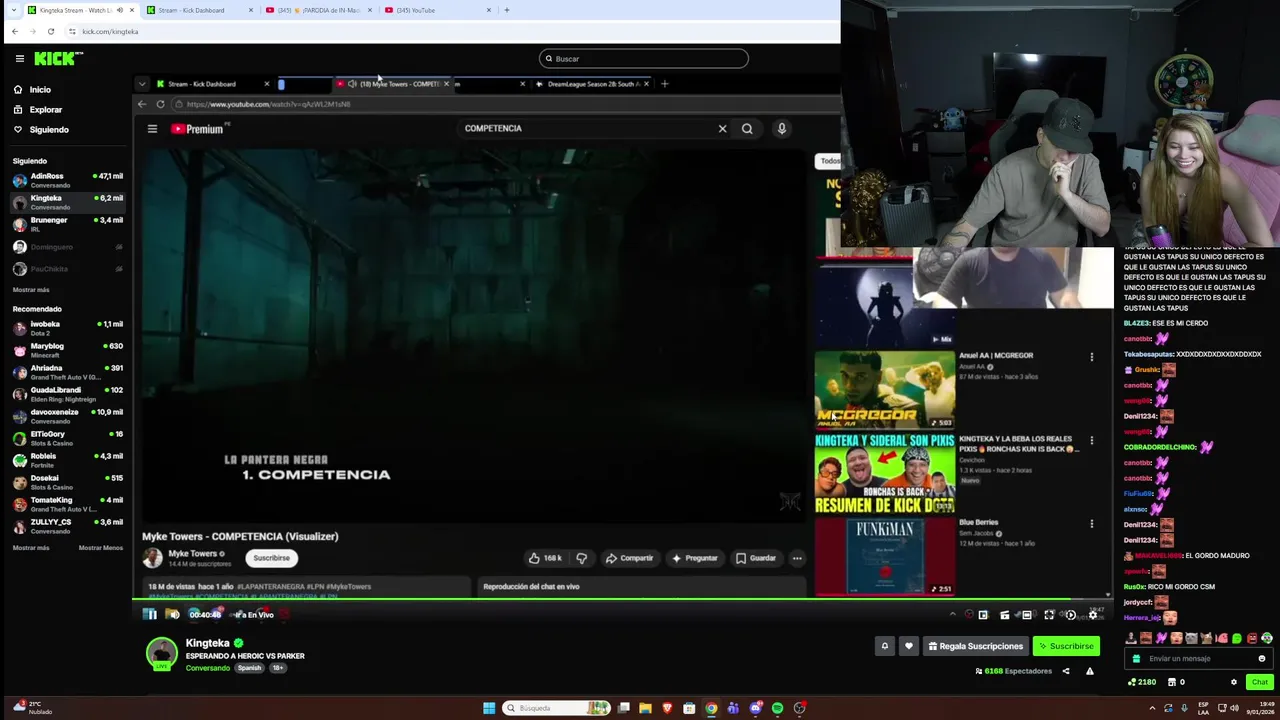Open chat settings gear icon
1280x720 pixels.
point(1234,682)
